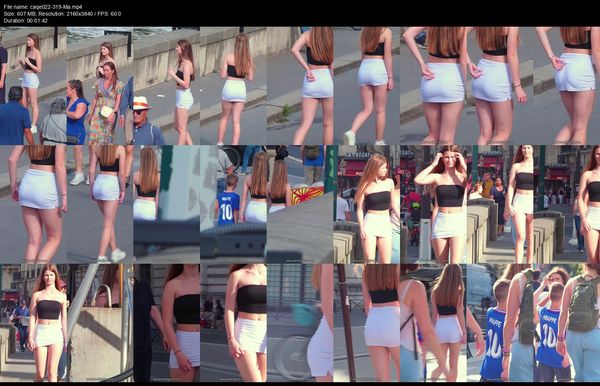Click thumbnail with white tank top strap foreground
600x386 pixels.
point(433,322)
